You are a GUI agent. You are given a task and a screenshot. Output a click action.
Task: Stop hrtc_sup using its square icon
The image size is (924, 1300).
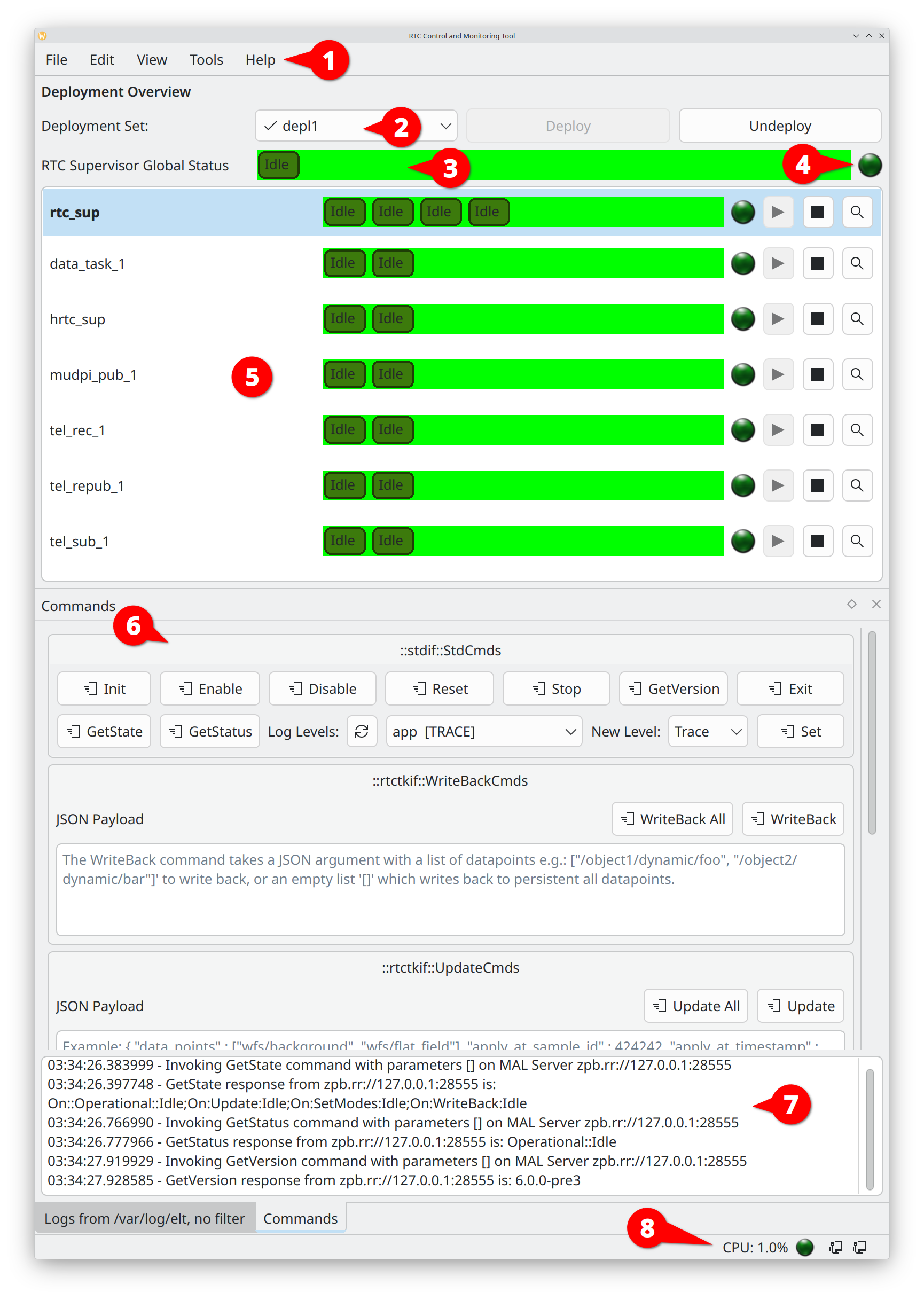click(818, 319)
